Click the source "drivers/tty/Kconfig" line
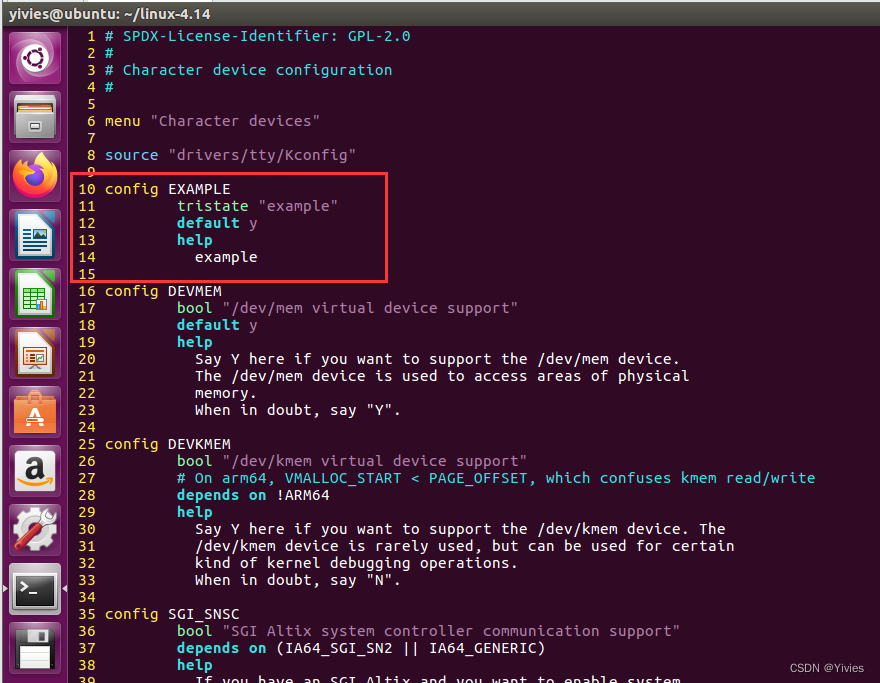 (230, 155)
